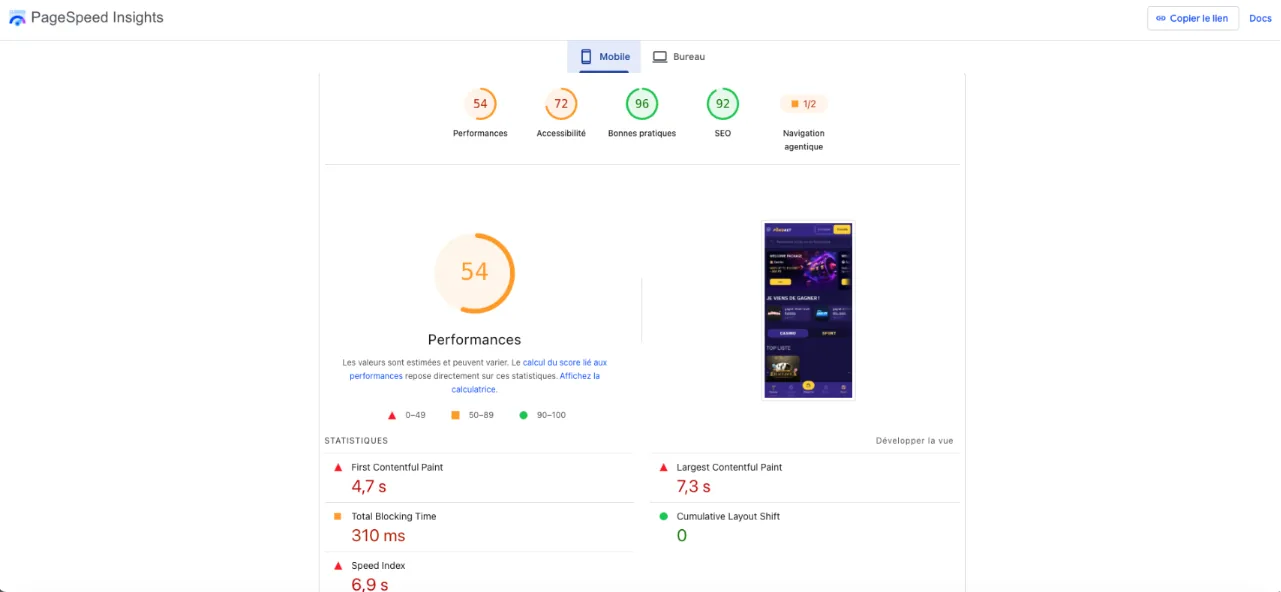Image resolution: width=1281 pixels, height=592 pixels.
Task: Select the Bonnes pratiques score gauge 96
Action: point(642,104)
